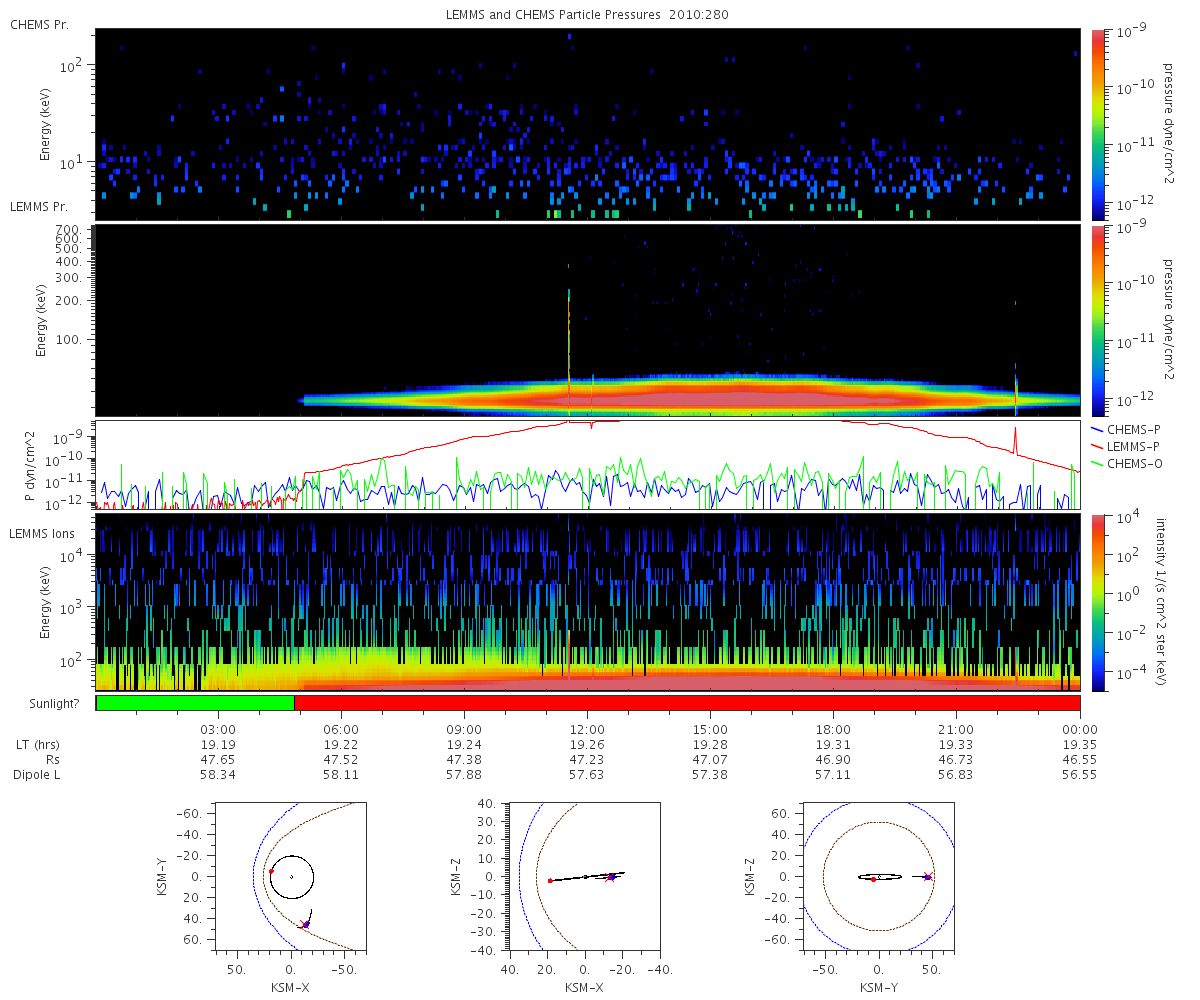Click the red X marker in KSM X-Y plot
1200x1000 pixels.
(x=305, y=925)
